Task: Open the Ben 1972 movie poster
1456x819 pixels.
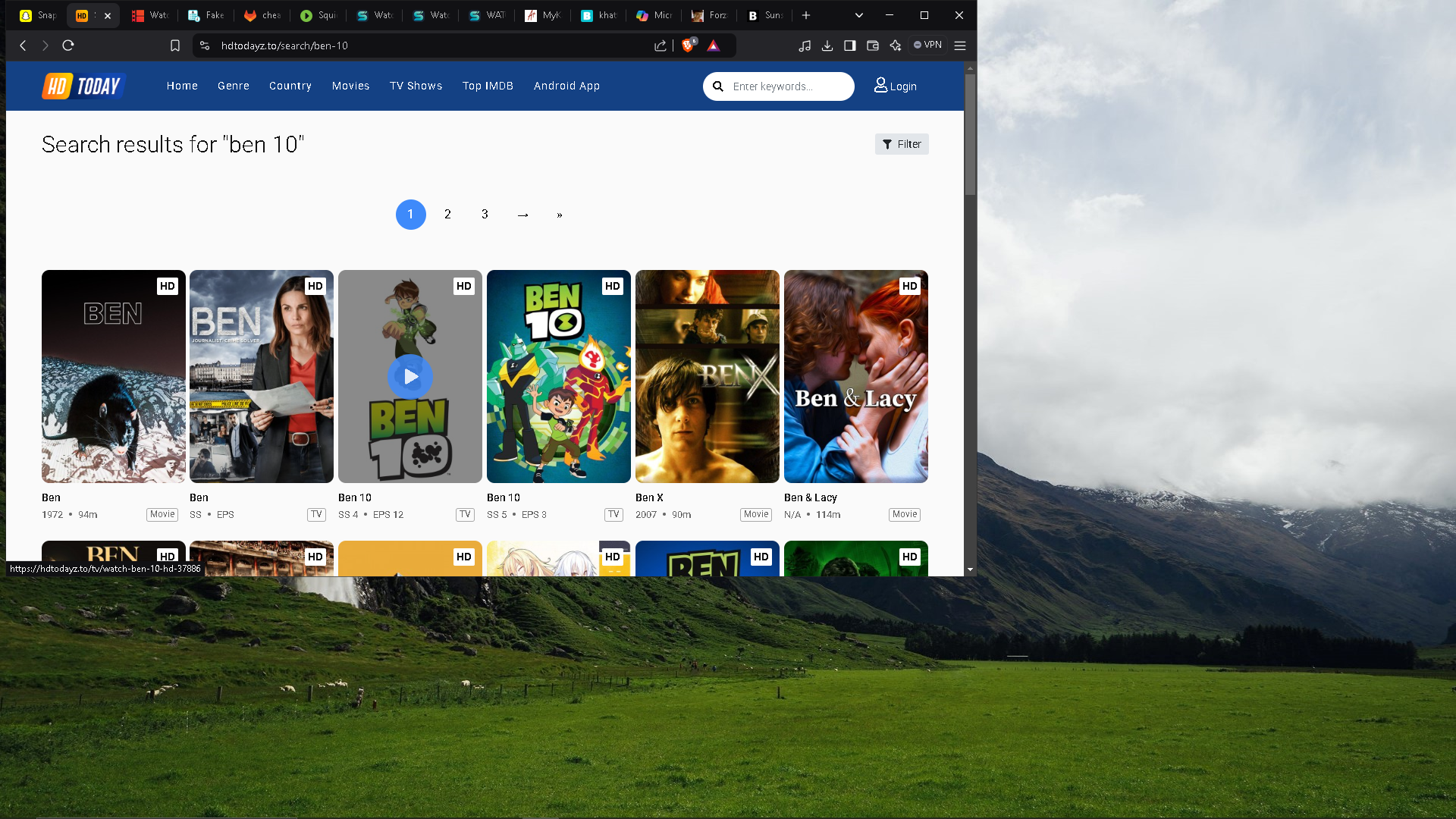Action: pos(114,376)
